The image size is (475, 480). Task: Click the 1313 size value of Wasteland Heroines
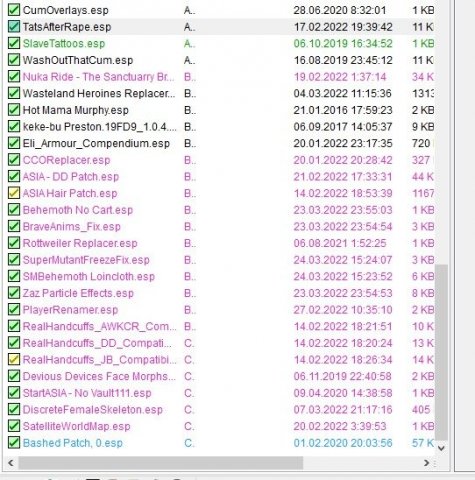coord(423,94)
